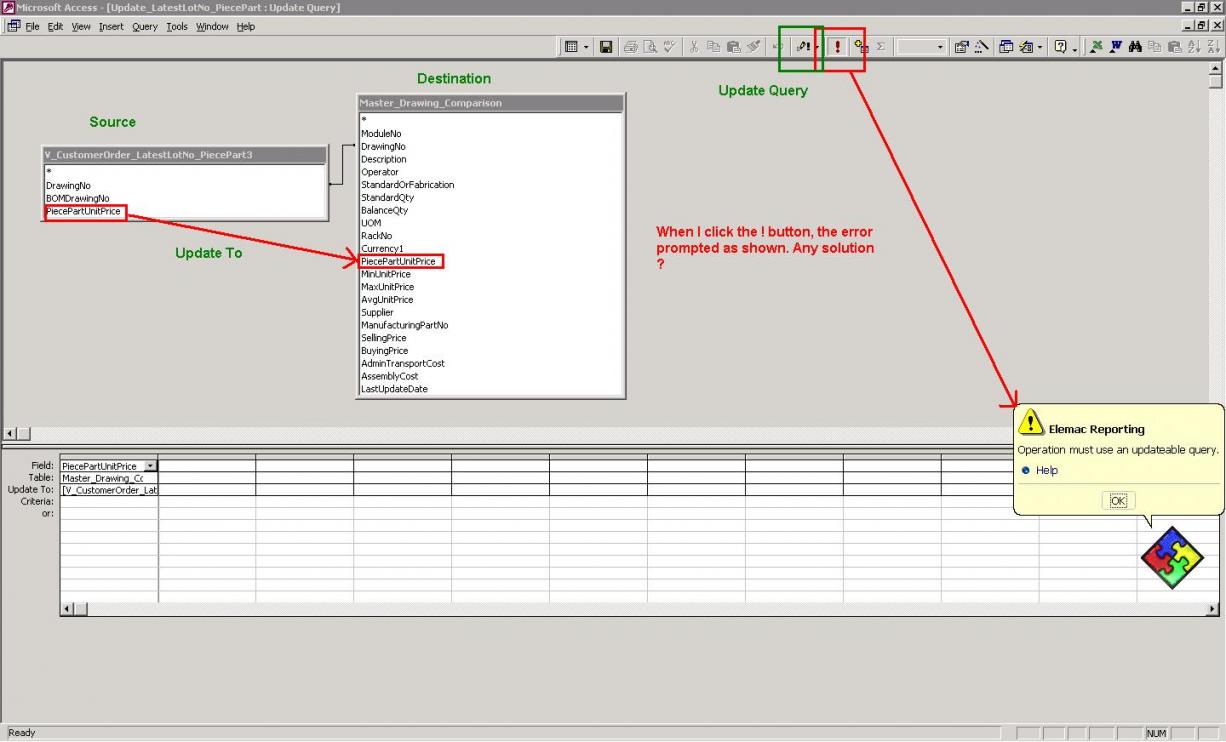Click the Build wand icon
The image size is (1226, 742).
(980, 47)
